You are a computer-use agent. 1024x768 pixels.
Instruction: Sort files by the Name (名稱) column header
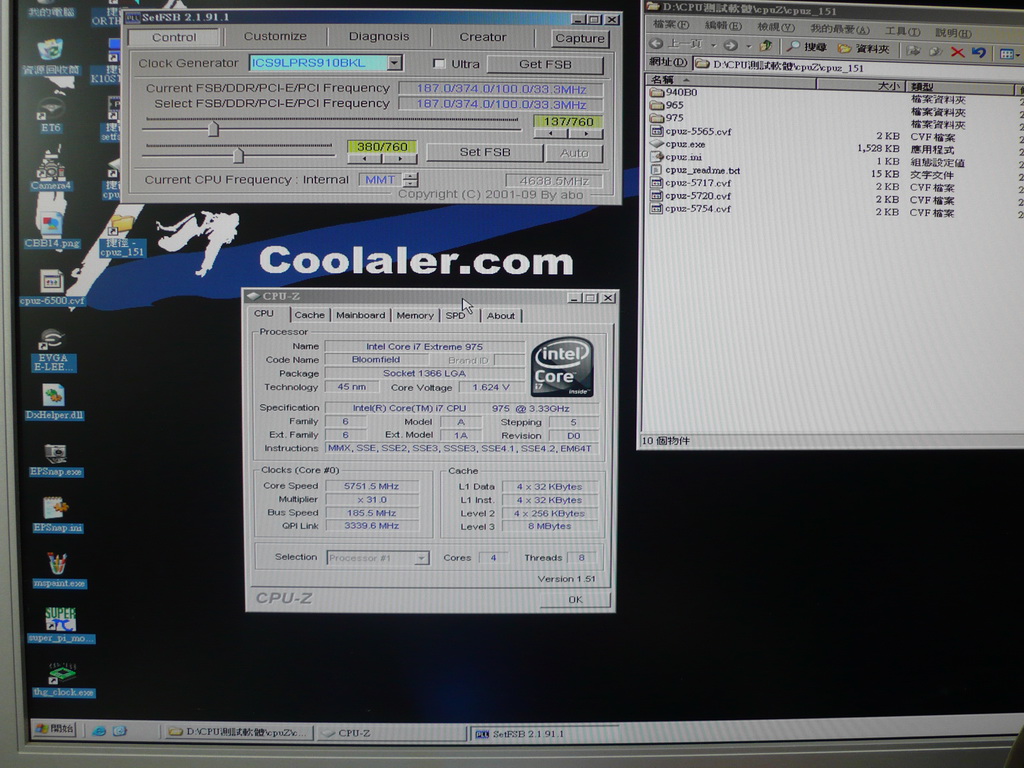coord(731,80)
